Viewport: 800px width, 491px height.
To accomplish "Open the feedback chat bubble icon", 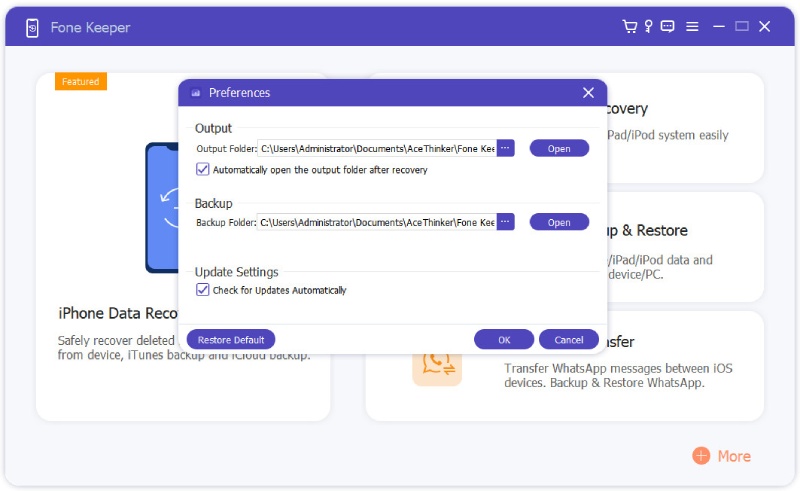I will point(667,27).
